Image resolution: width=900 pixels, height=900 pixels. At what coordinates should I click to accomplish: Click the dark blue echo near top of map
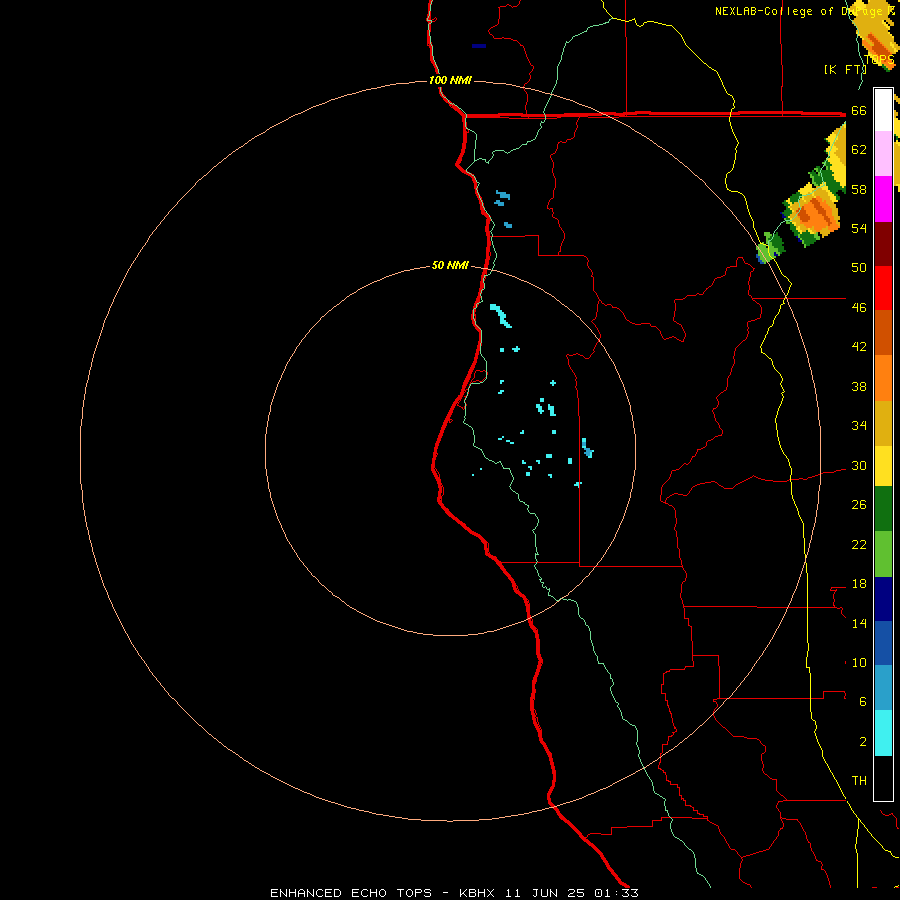click(479, 46)
